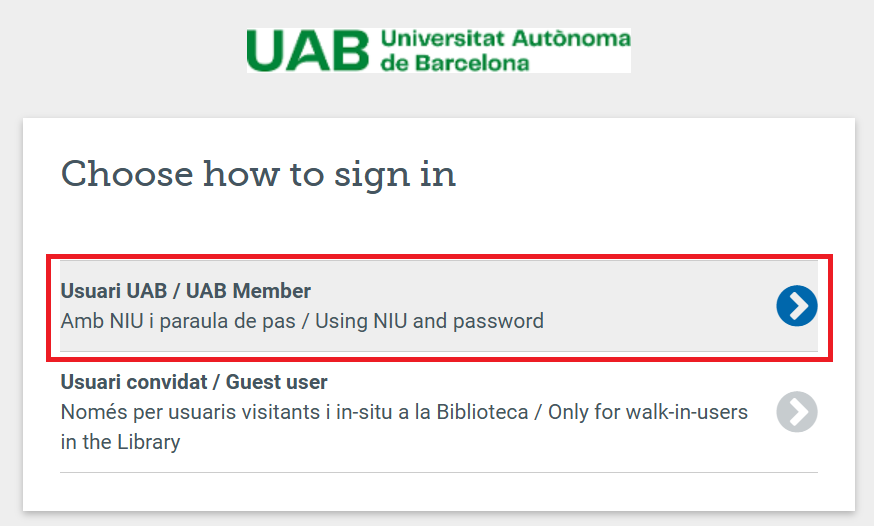This screenshot has height=526, width=874.
Task: Click the Universitat Autònoma de Barcelona wordmark
Action: (x=506, y=50)
